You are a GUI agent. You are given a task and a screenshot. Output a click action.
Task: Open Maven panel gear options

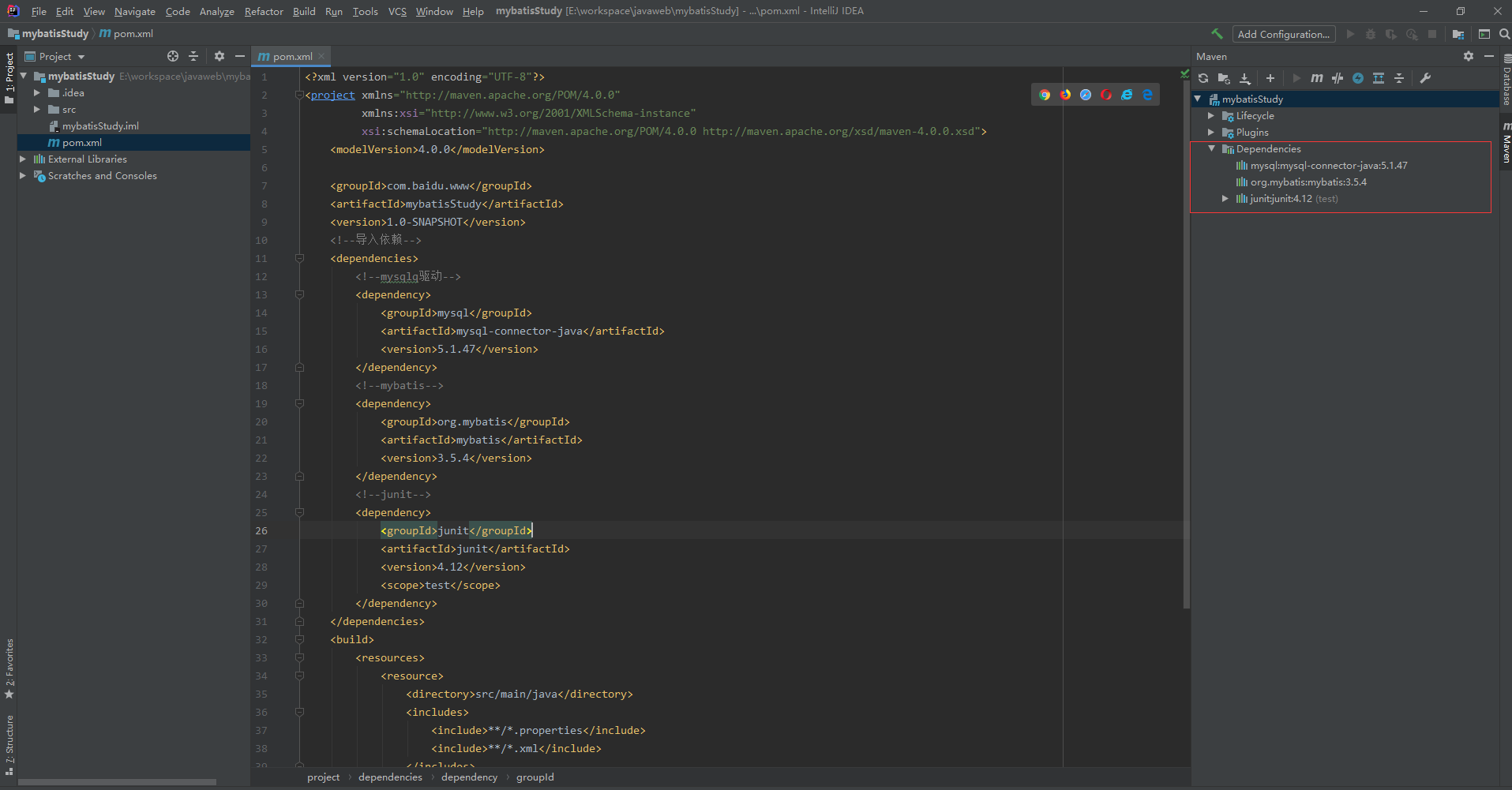click(1468, 56)
